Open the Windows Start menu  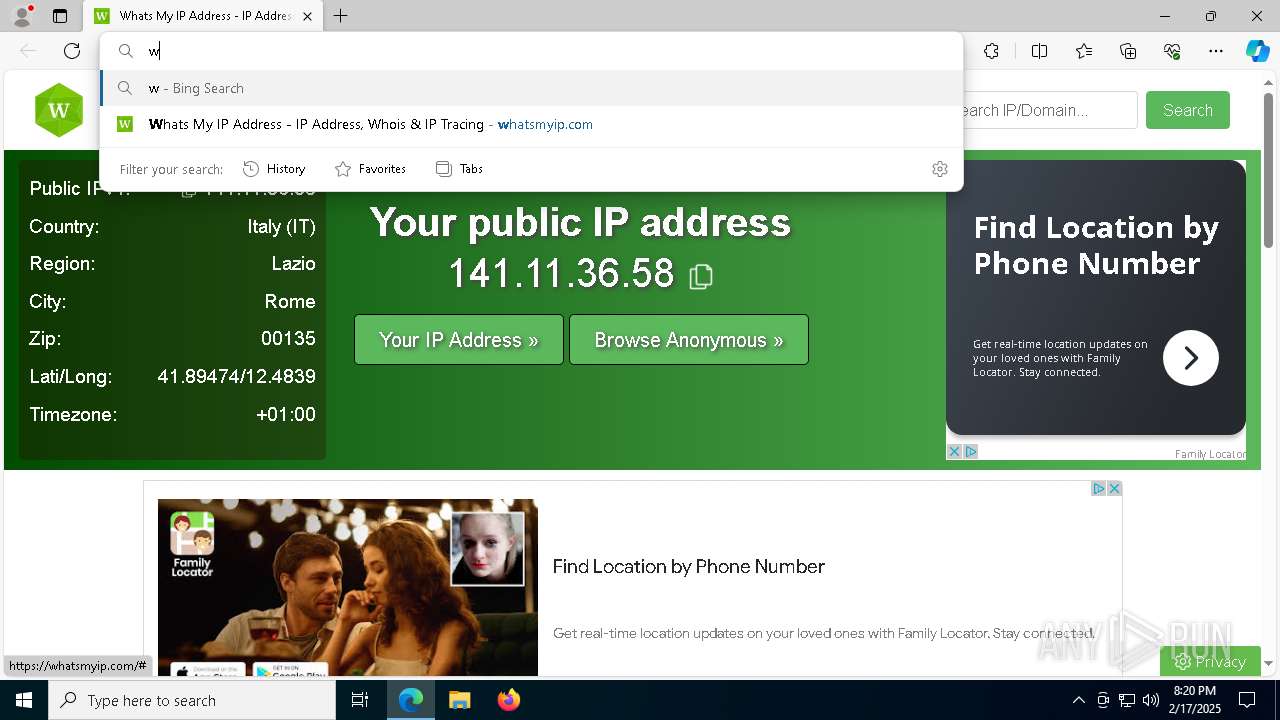click(24, 700)
